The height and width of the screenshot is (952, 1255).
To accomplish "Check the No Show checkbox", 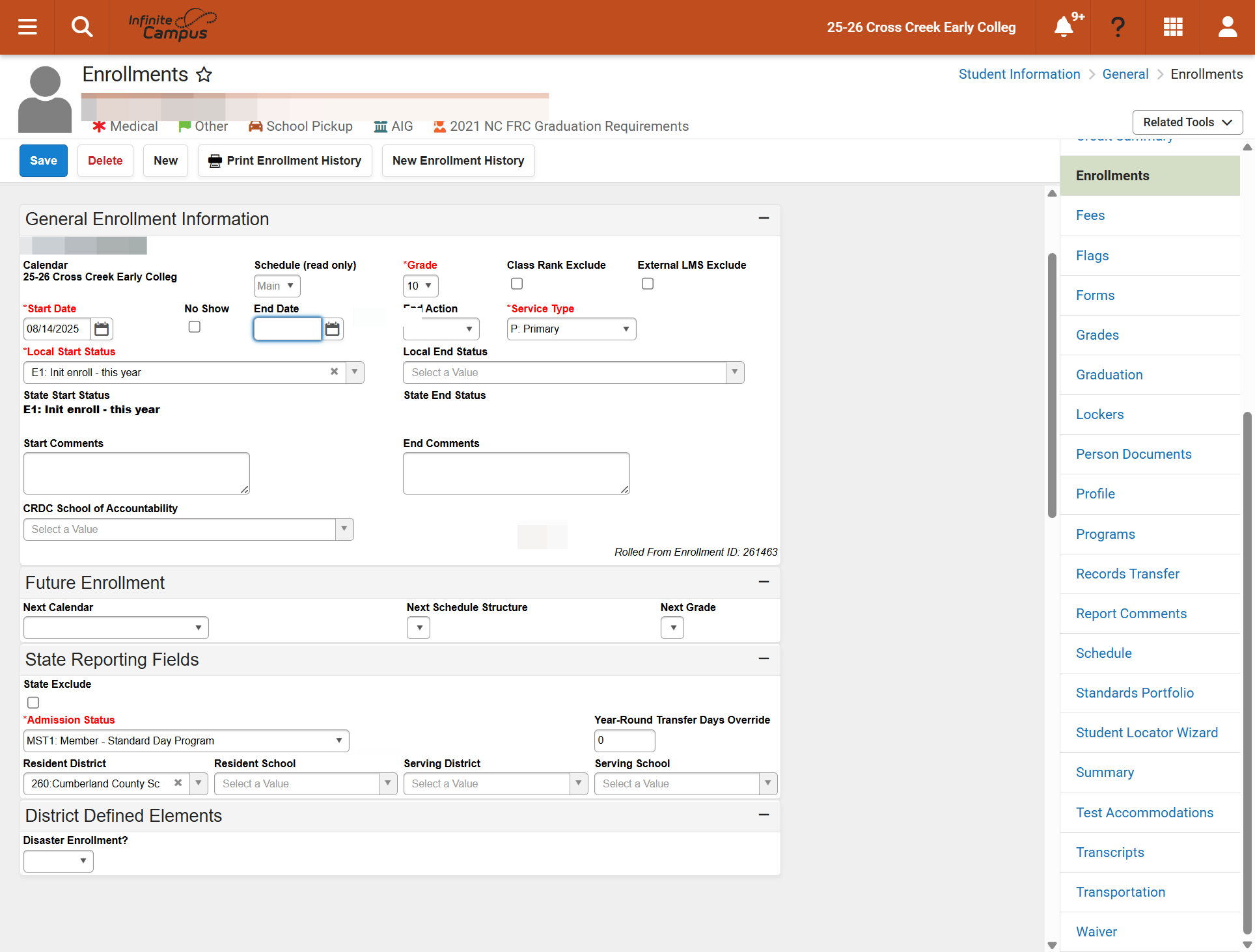I will coord(195,327).
